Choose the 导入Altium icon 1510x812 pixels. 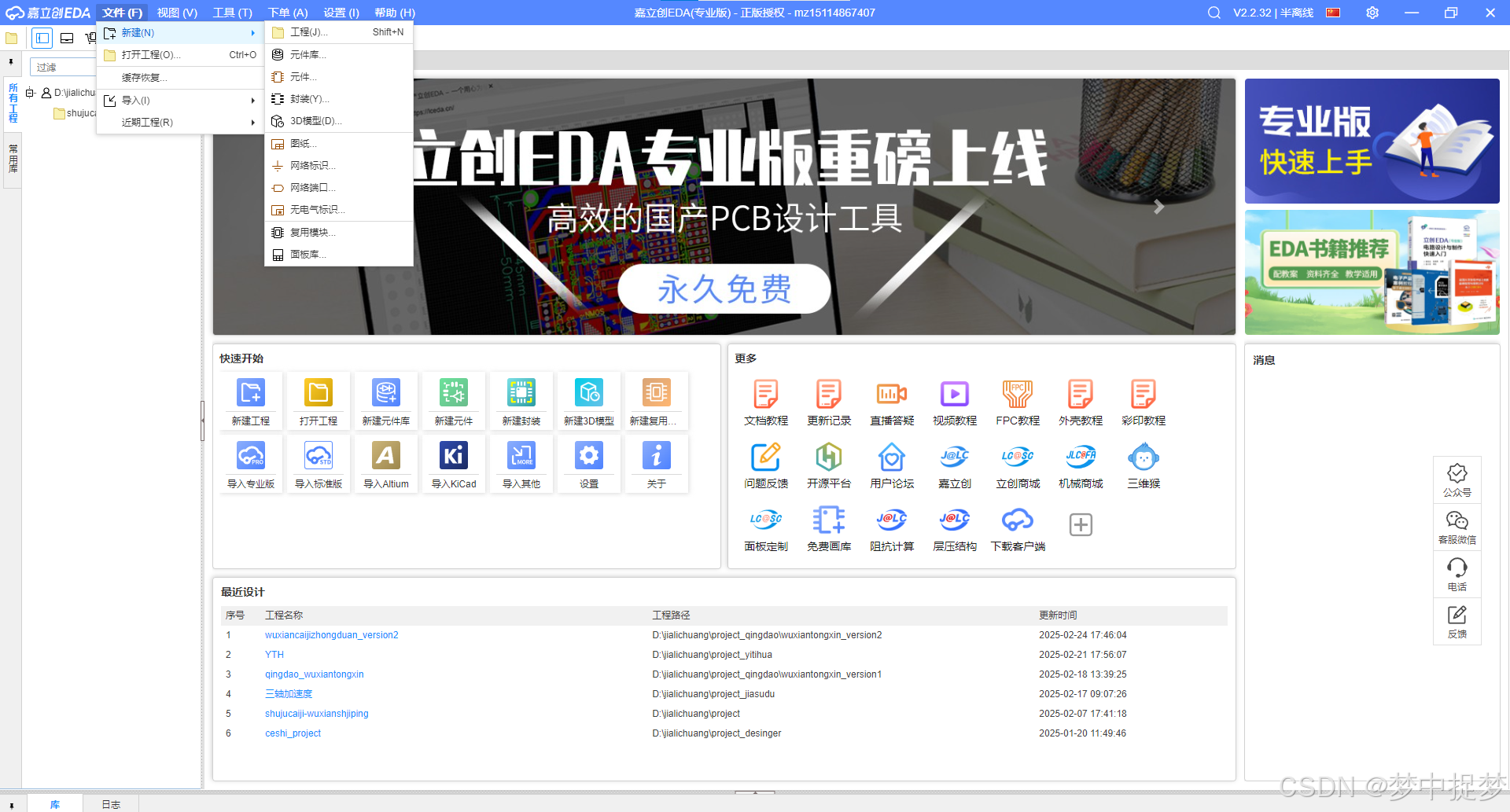(x=386, y=455)
